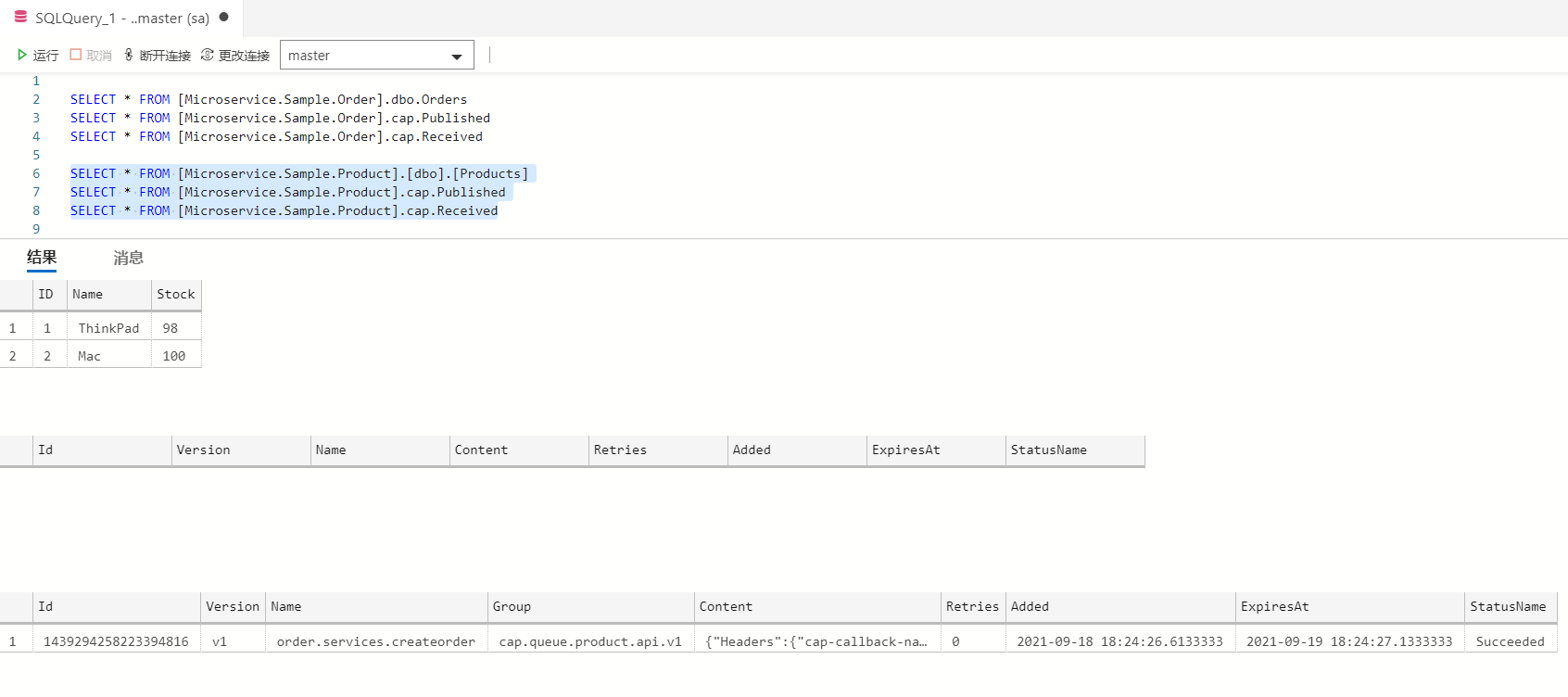The width and height of the screenshot is (1568, 697).
Task: Switch to the 消息 messages tab
Action: [x=128, y=258]
